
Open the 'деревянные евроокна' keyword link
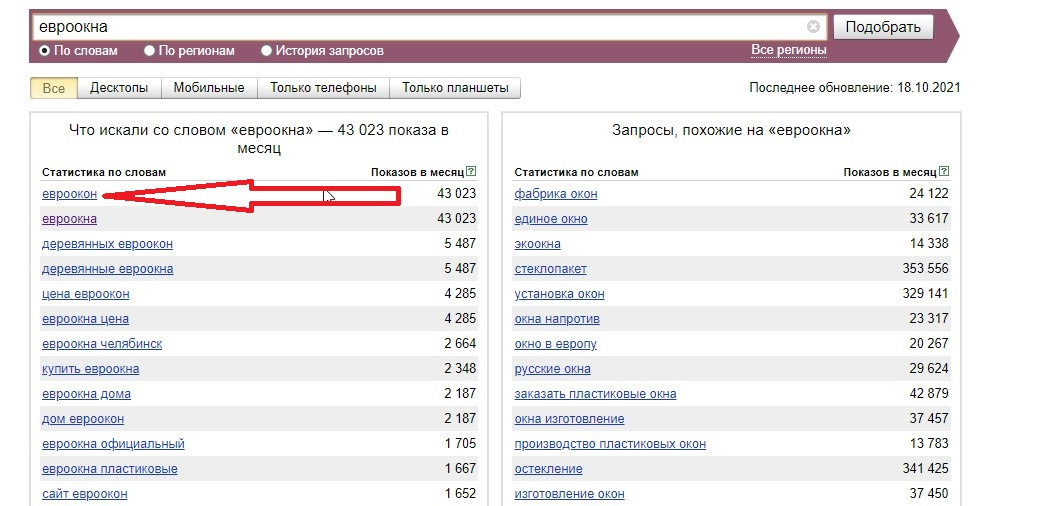[x=107, y=269]
